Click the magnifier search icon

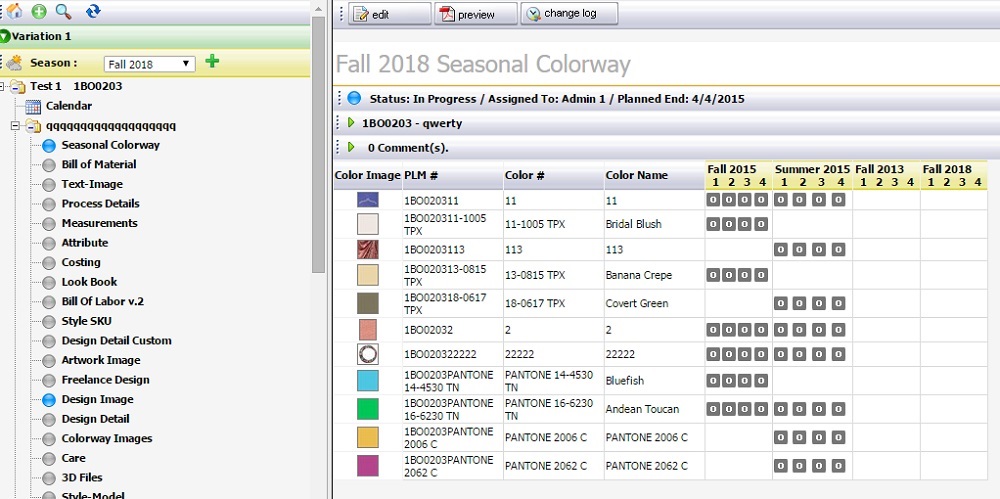pos(63,11)
